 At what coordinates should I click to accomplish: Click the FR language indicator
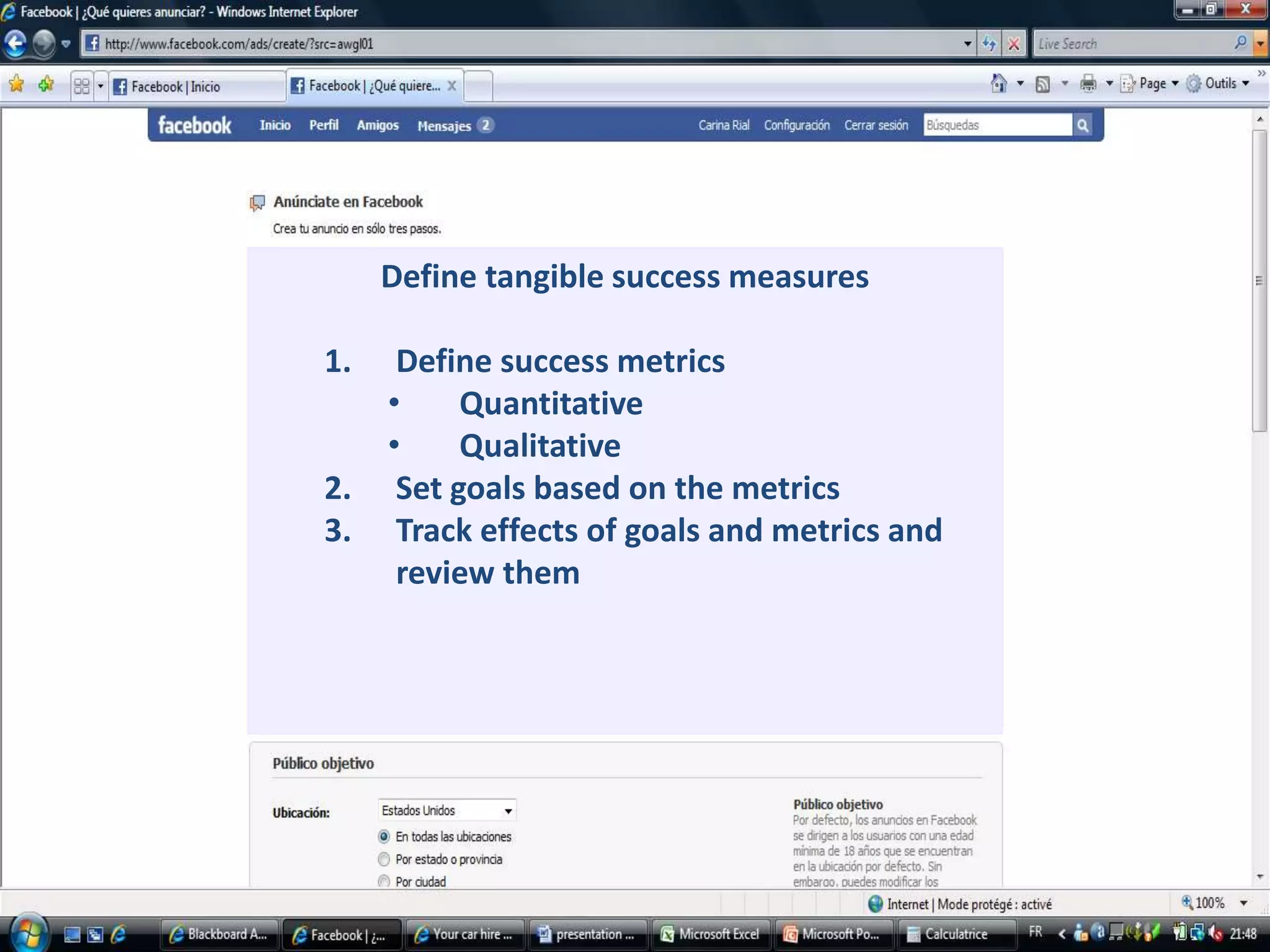pos(1036,932)
